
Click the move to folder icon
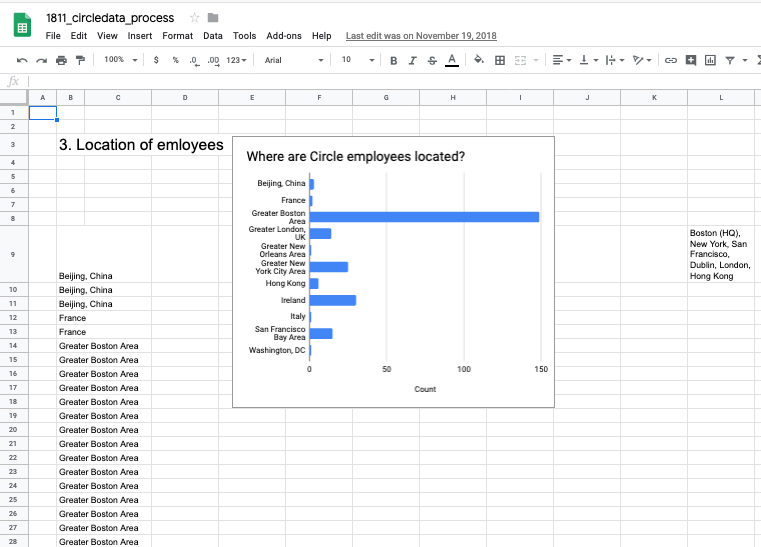(x=213, y=18)
